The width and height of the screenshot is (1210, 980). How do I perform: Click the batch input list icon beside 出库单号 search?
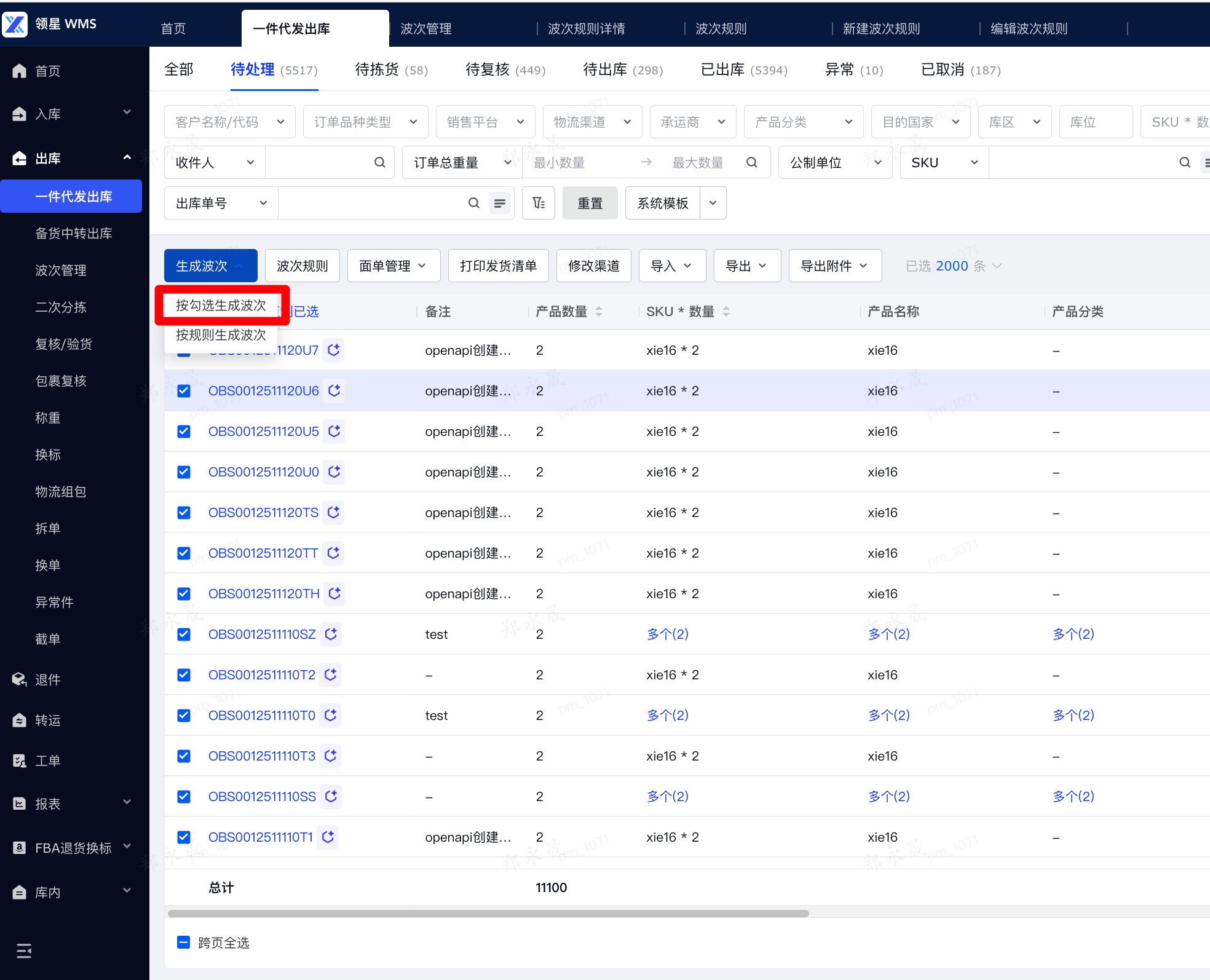coord(499,203)
